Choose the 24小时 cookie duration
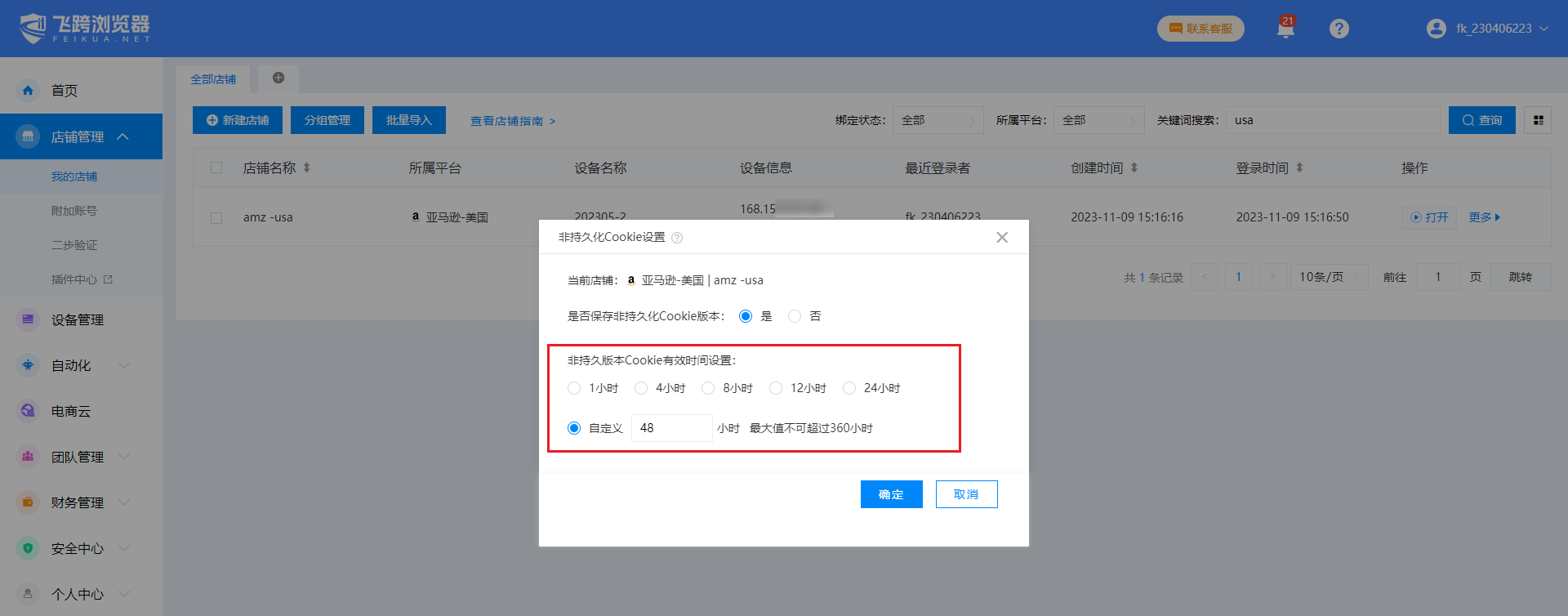 tap(849, 388)
